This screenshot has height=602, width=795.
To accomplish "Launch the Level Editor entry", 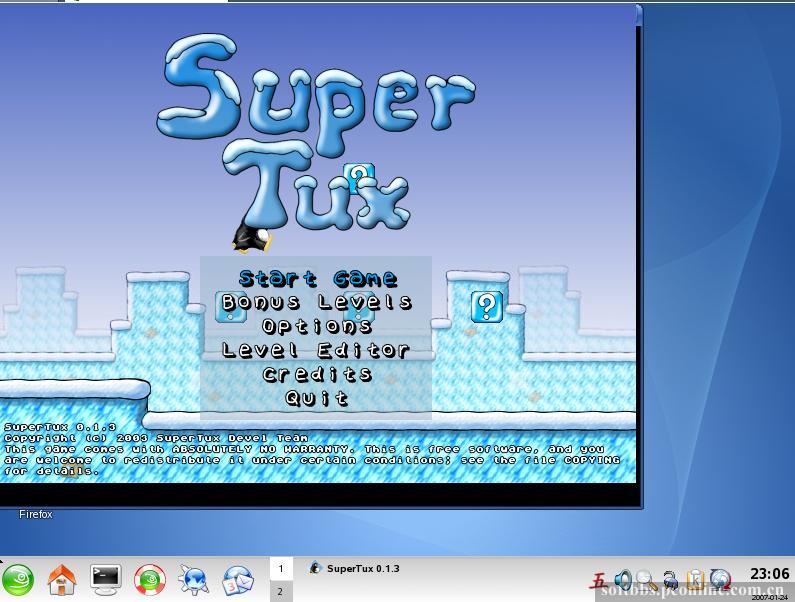I will (315, 350).
